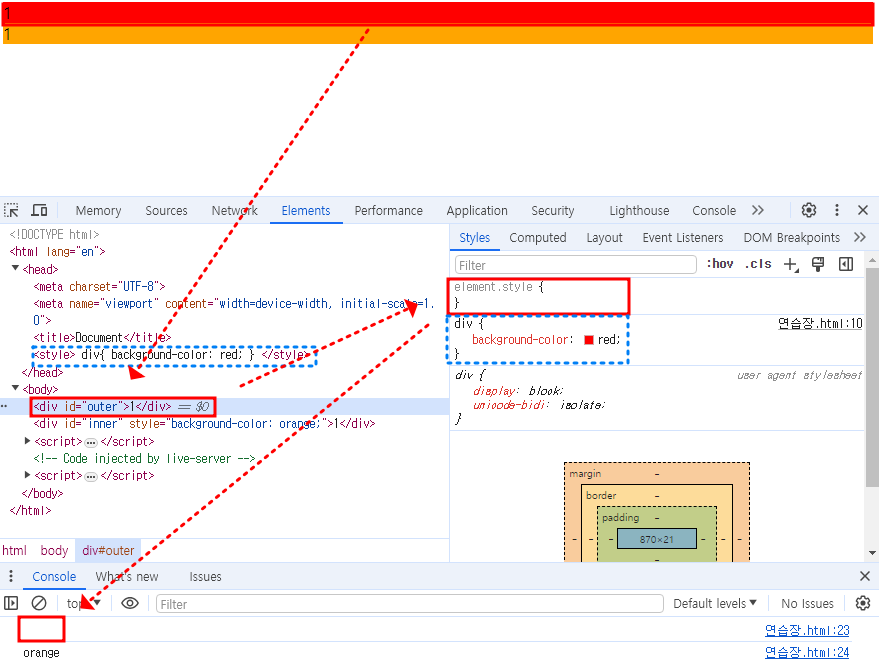Switch to the Computed sub-tab
879x666 pixels.
(538, 238)
